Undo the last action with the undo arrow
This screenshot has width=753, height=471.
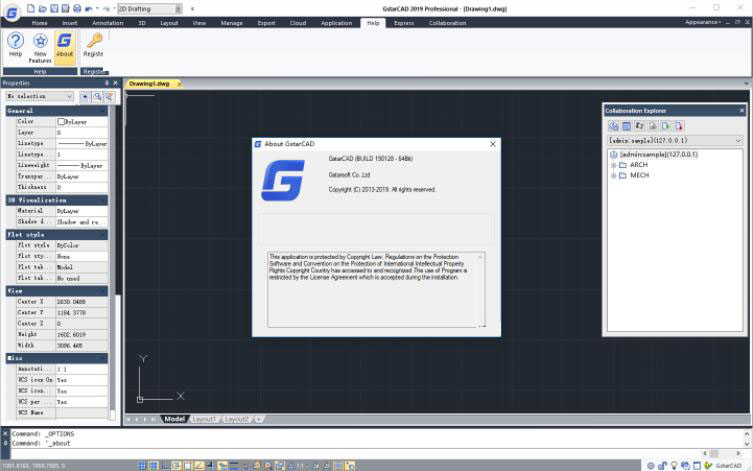click(88, 9)
